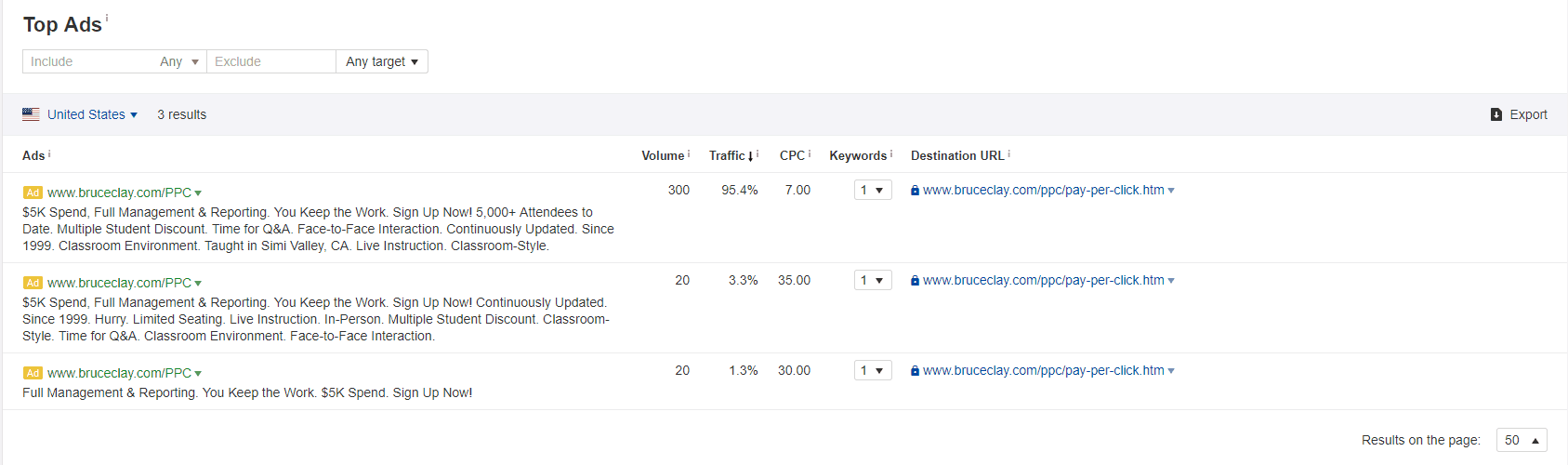Image resolution: width=1568 pixels, height=465 pixels.
Task: Expand arrow next to third ad's bruceclay.com/PPC
Action: point(198,374)
